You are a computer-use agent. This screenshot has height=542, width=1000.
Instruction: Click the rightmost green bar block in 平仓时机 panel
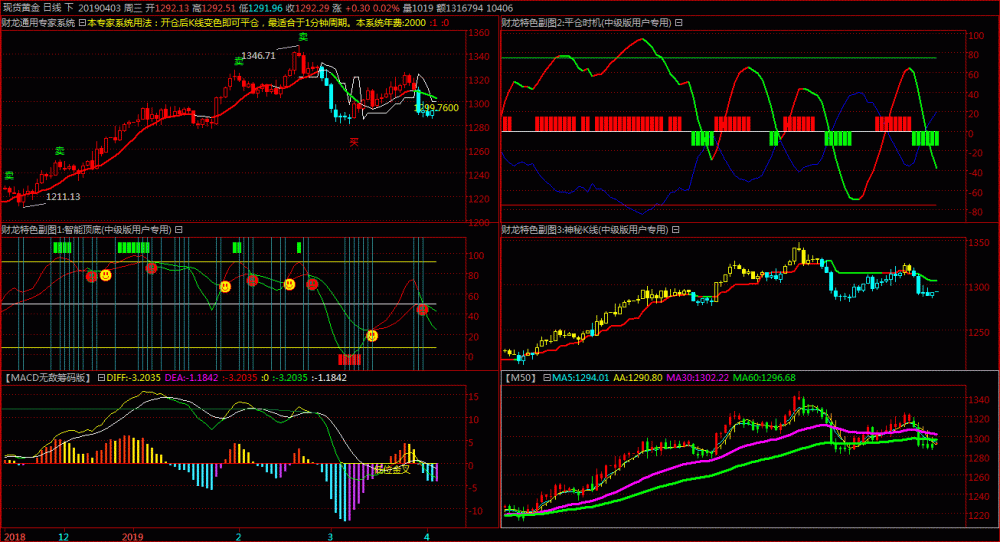[925, 138]
